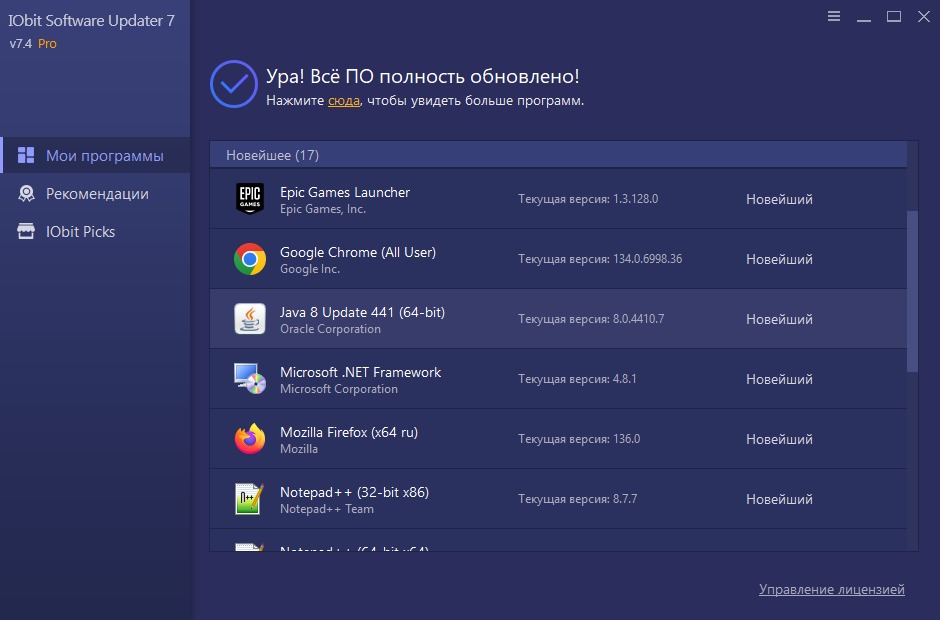The image size is (940, 620).
Task: Click the Microsoft .NET Framework icon
Action: pyautogui.click(x=250, y=378)
